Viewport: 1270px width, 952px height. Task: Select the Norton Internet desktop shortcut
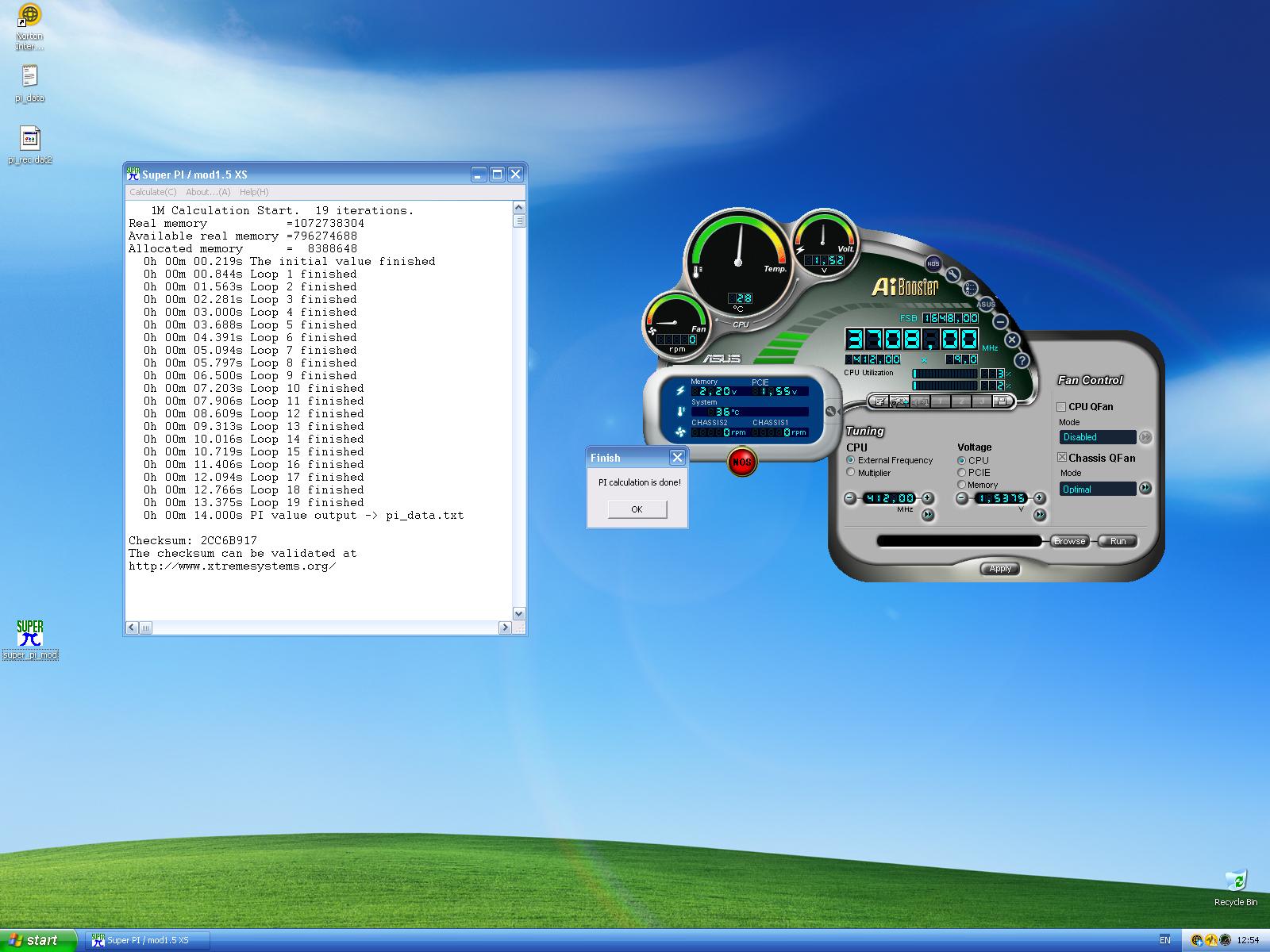click(29, 27)
